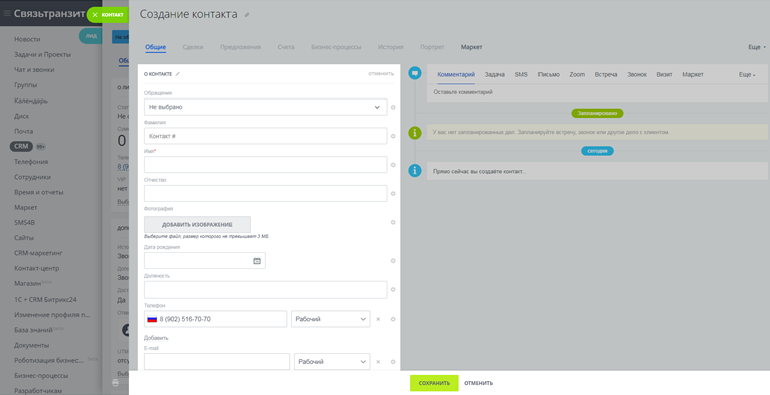Image resolution: width=770 pixels, height=395 pixels.
Task: Expand top Еще menu in contact tabs
Action: coord(757,47)
